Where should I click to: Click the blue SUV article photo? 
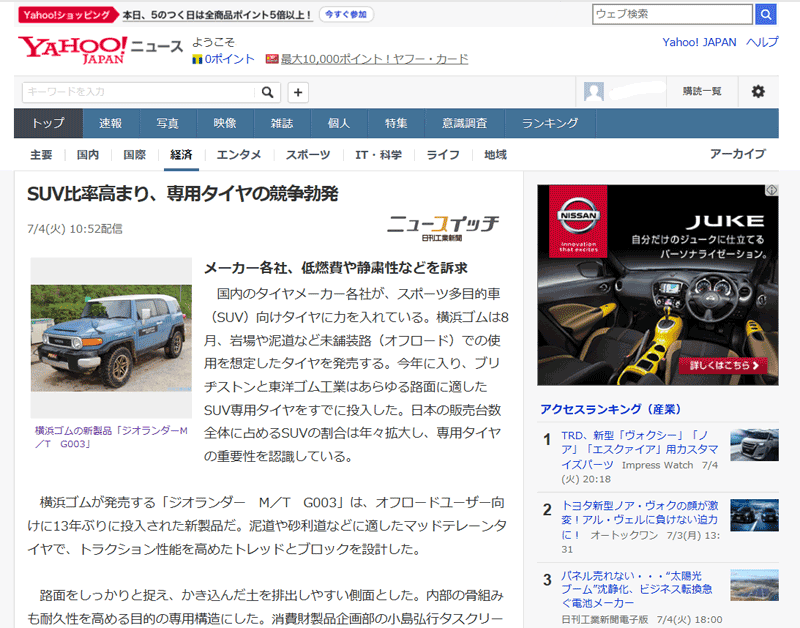pyautogui.click(x=111, y=338)
